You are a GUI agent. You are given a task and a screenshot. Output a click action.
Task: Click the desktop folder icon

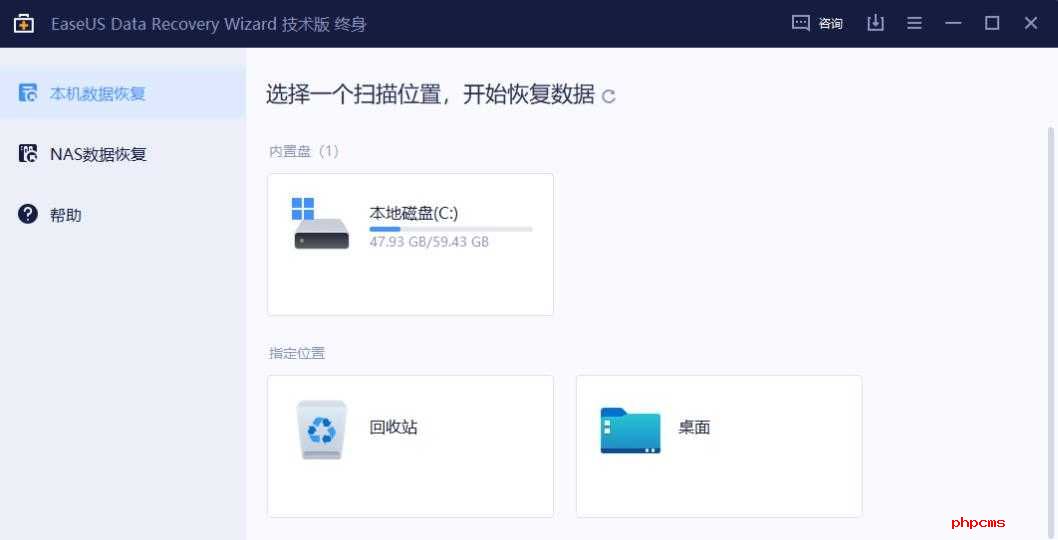(x=630, y=431)
